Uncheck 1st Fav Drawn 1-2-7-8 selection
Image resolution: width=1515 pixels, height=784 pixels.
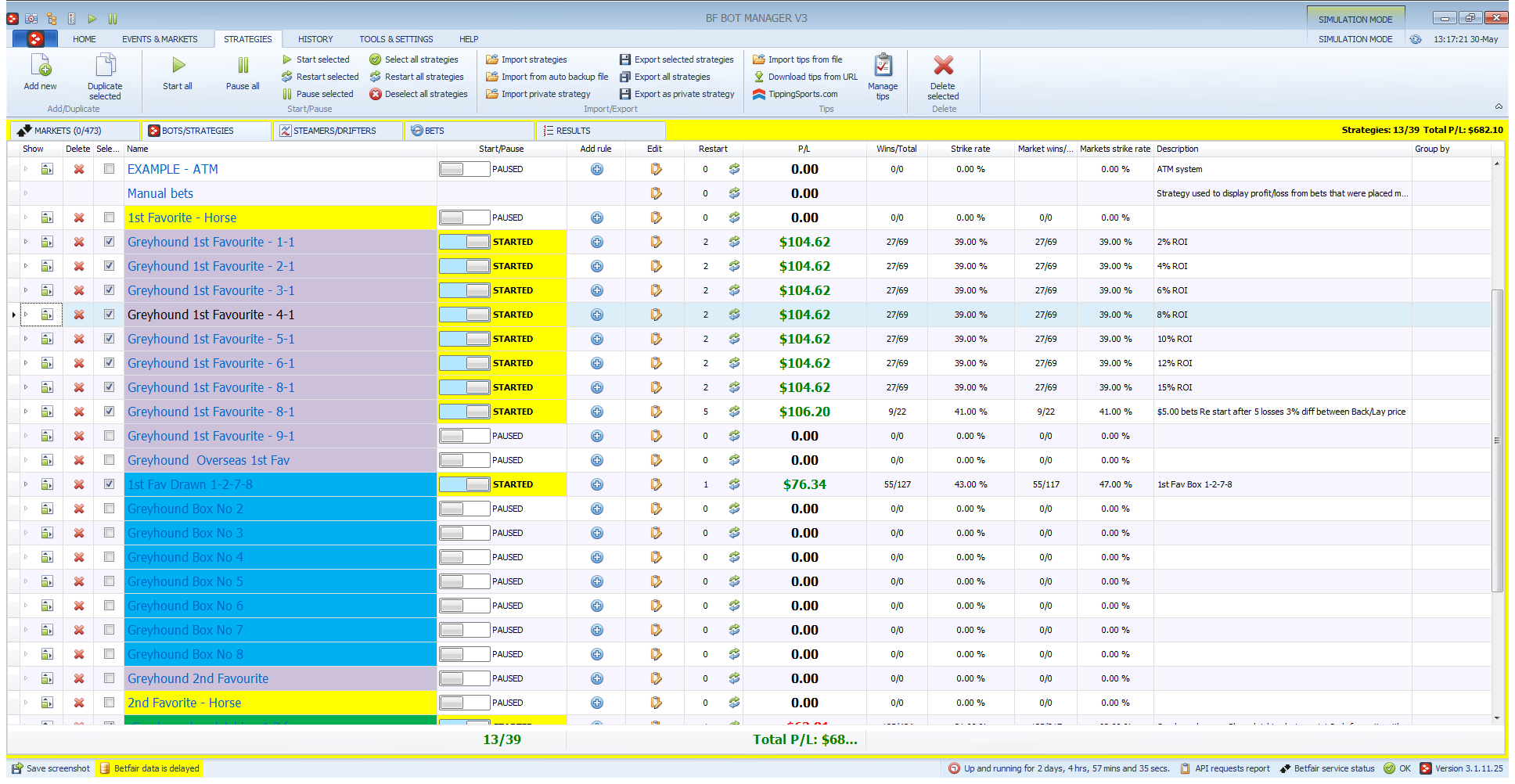109,484
